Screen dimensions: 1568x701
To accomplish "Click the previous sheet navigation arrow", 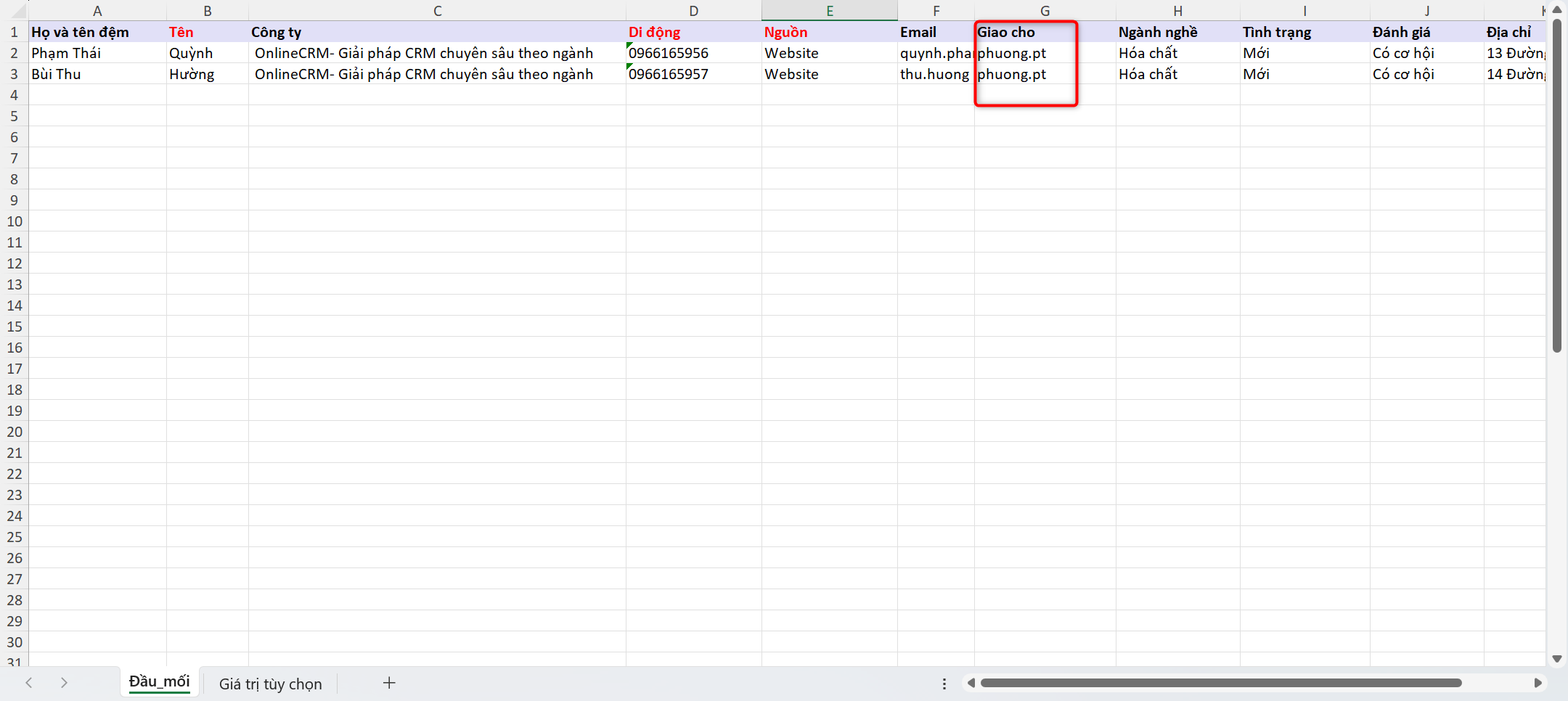I will click(x=29, y=683).
